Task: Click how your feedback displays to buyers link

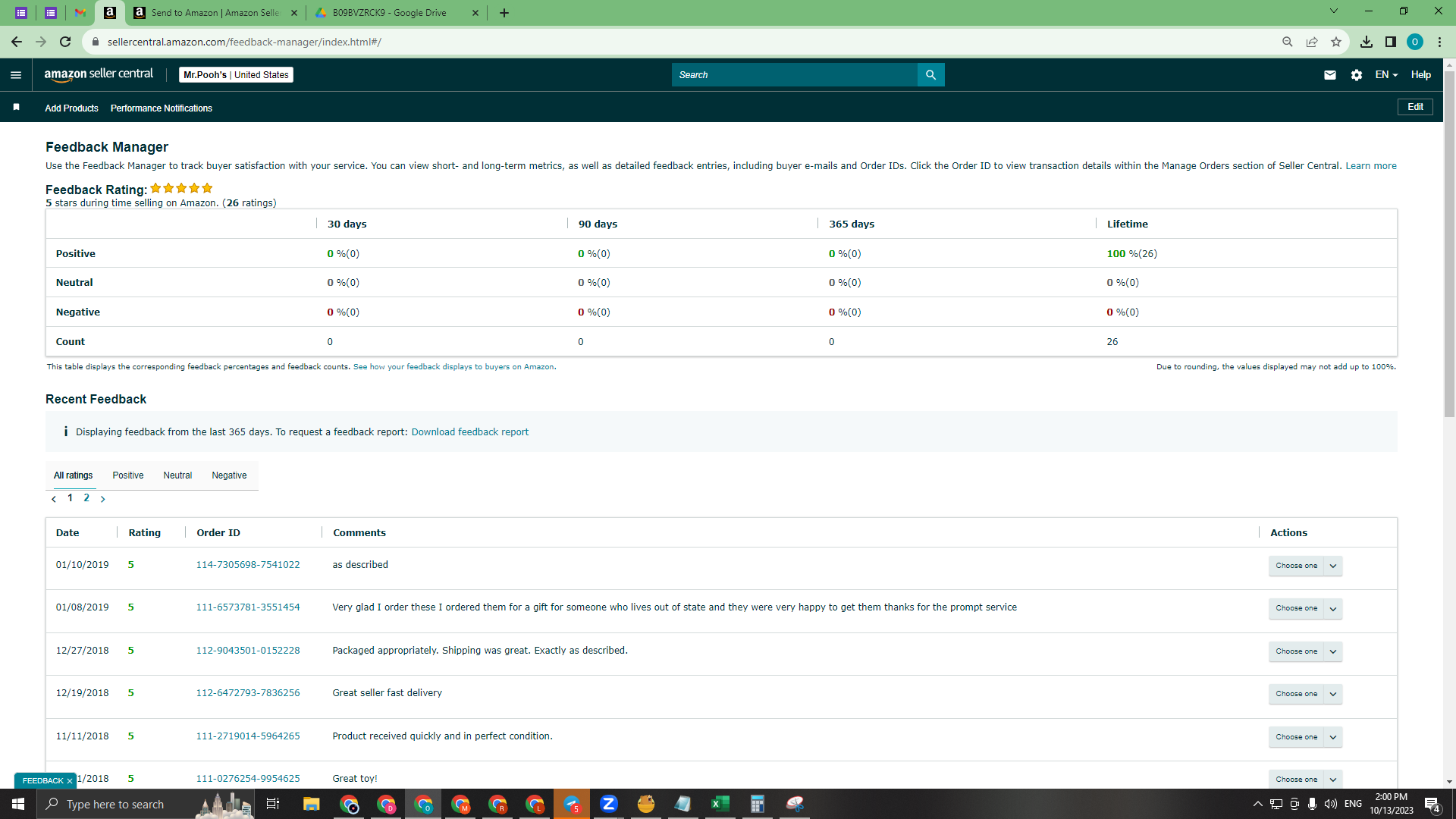Action: (453, 367)
